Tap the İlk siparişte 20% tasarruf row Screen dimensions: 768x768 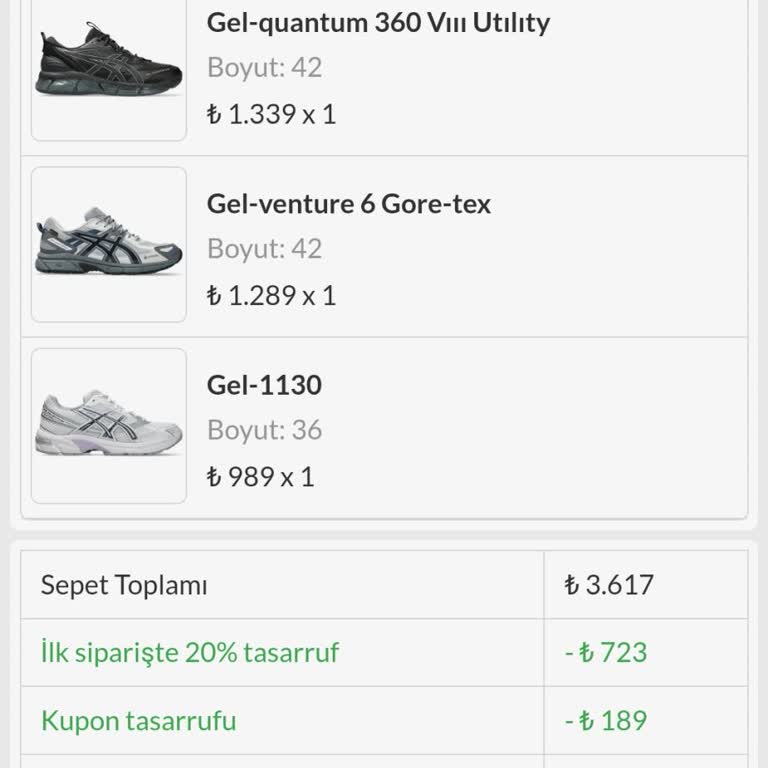point(190,652)
